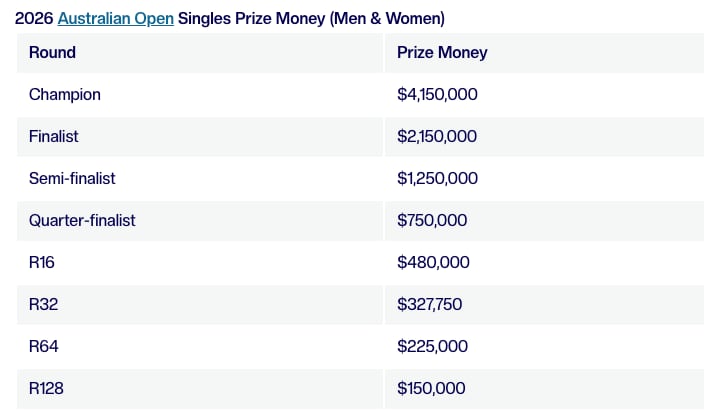
Task: Click the $225,000 prize amount
Action: point(432,346)
